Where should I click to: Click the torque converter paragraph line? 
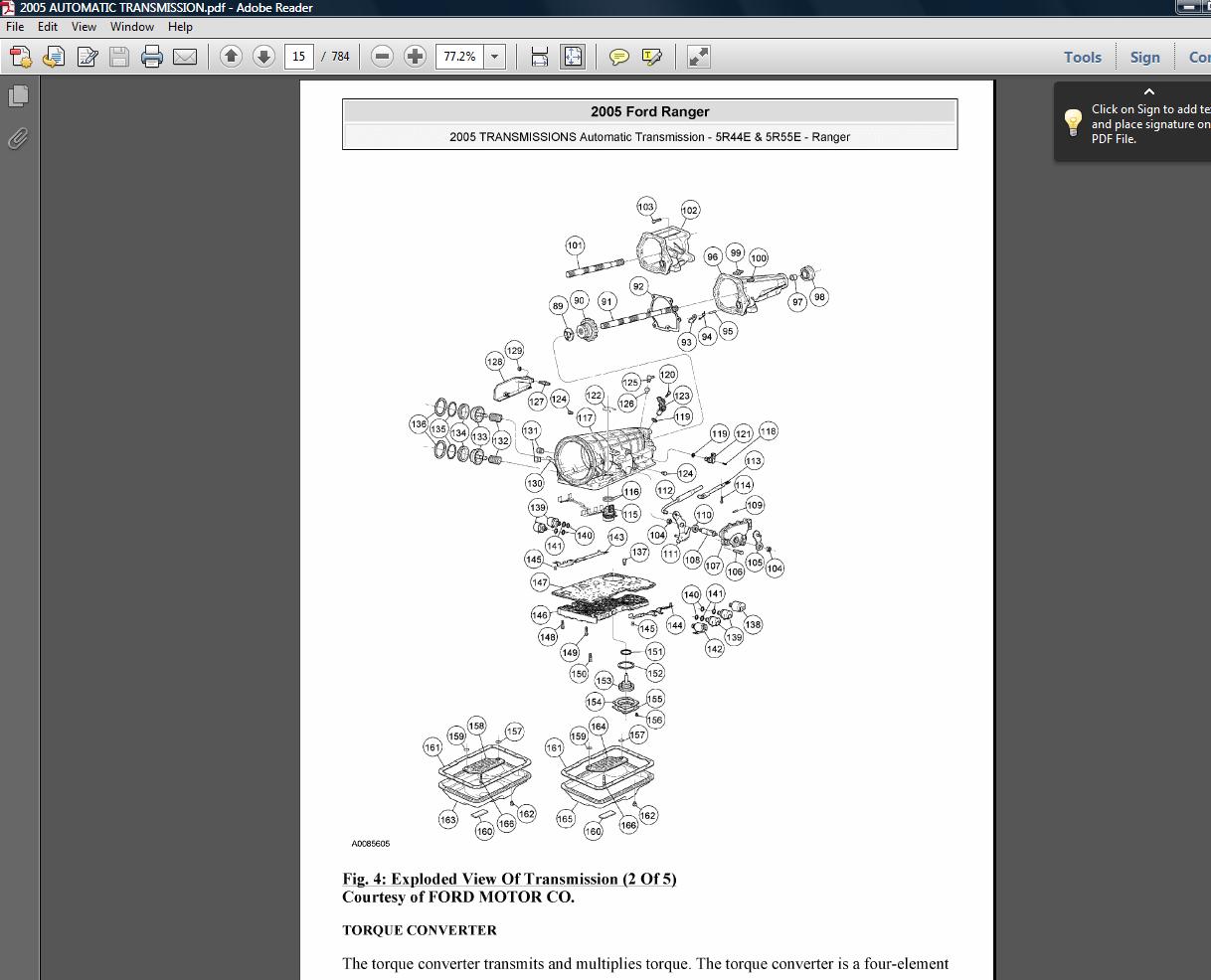(645, 964)
